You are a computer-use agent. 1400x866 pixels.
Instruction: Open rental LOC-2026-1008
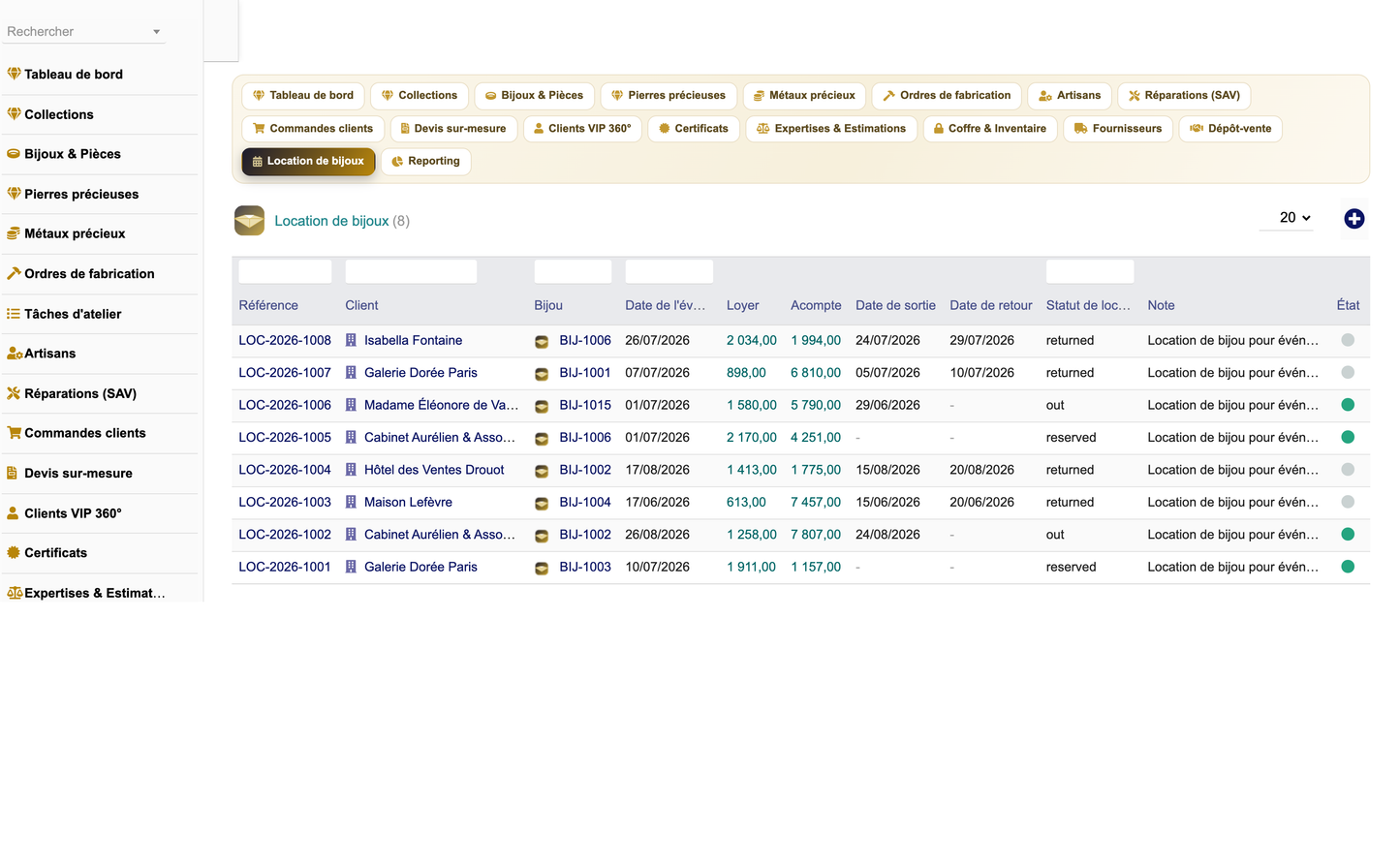(x=285, y=341)
